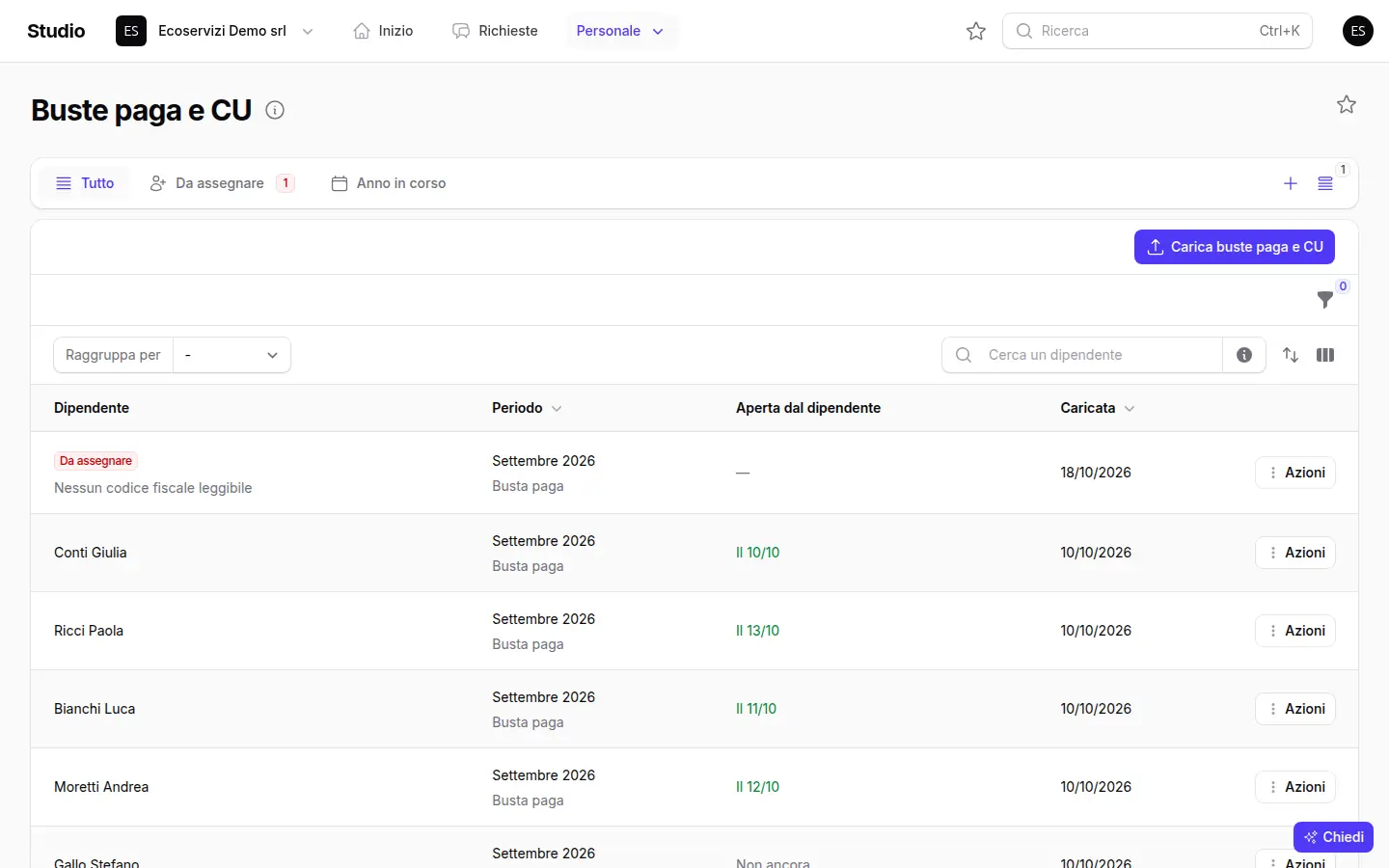Open Azioni for Bianchi Luca
Screen dimensions: 1389x868
[x=1295, y=709]
